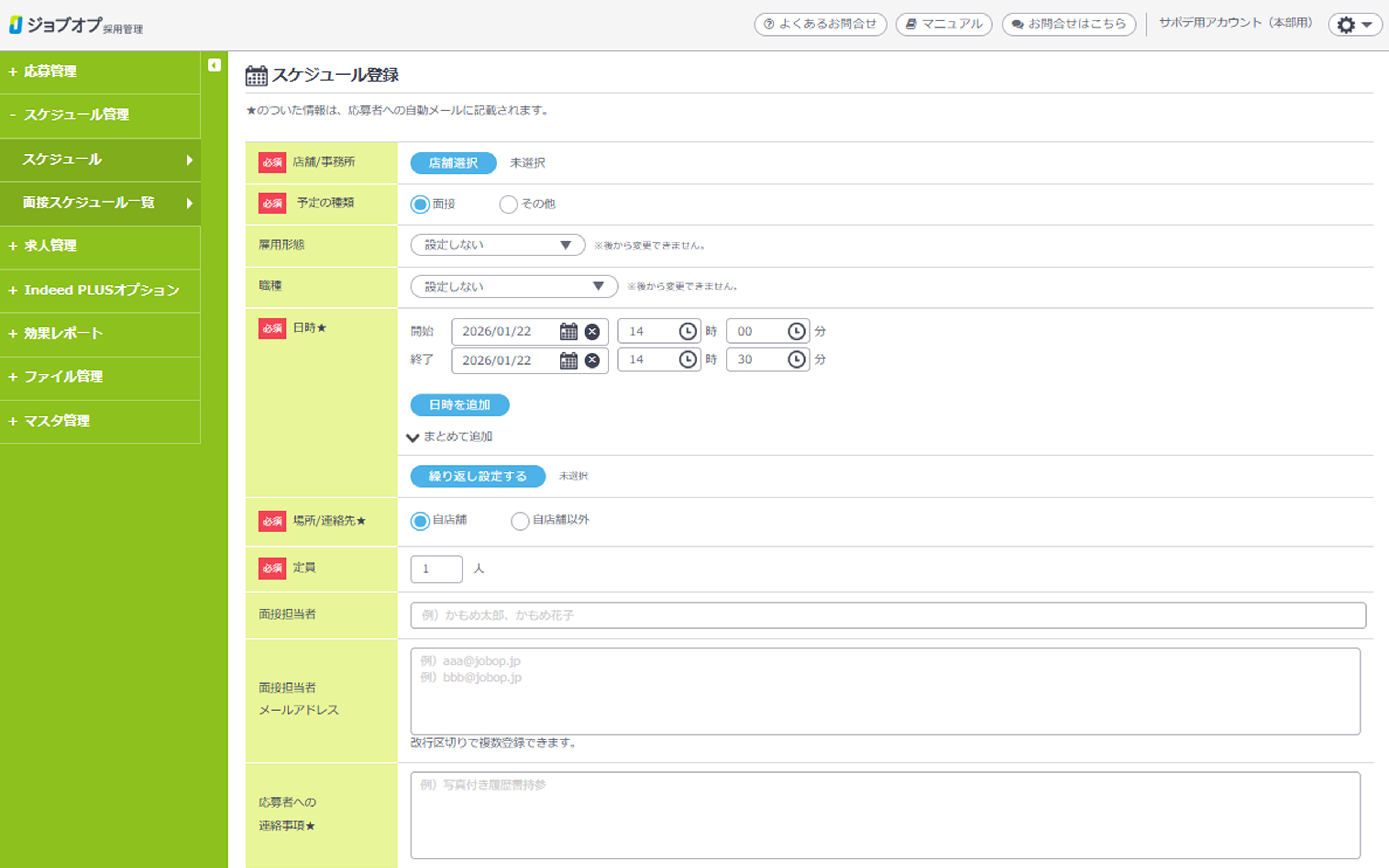1389x868 pixels.
Task: Click the 日時を追加 button
Action: 459,405
